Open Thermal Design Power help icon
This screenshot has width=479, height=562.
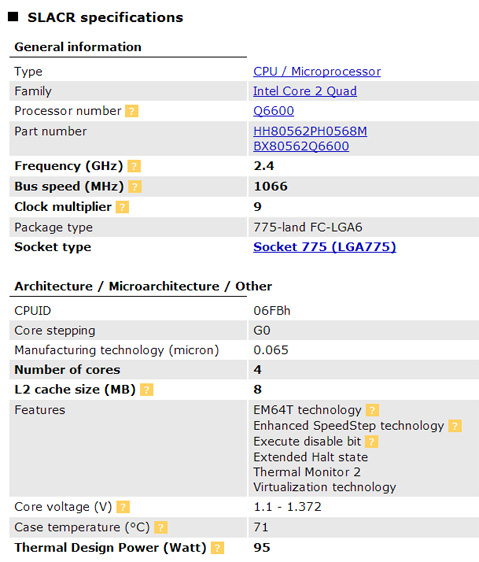click(217, 548)
